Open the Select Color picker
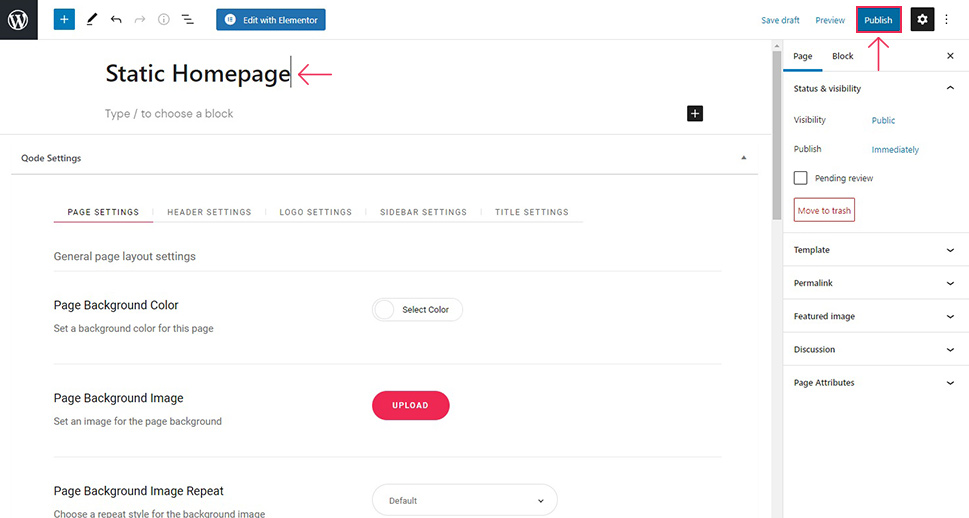The height and width of the screenshot is (518, 969). coord(417,310)
